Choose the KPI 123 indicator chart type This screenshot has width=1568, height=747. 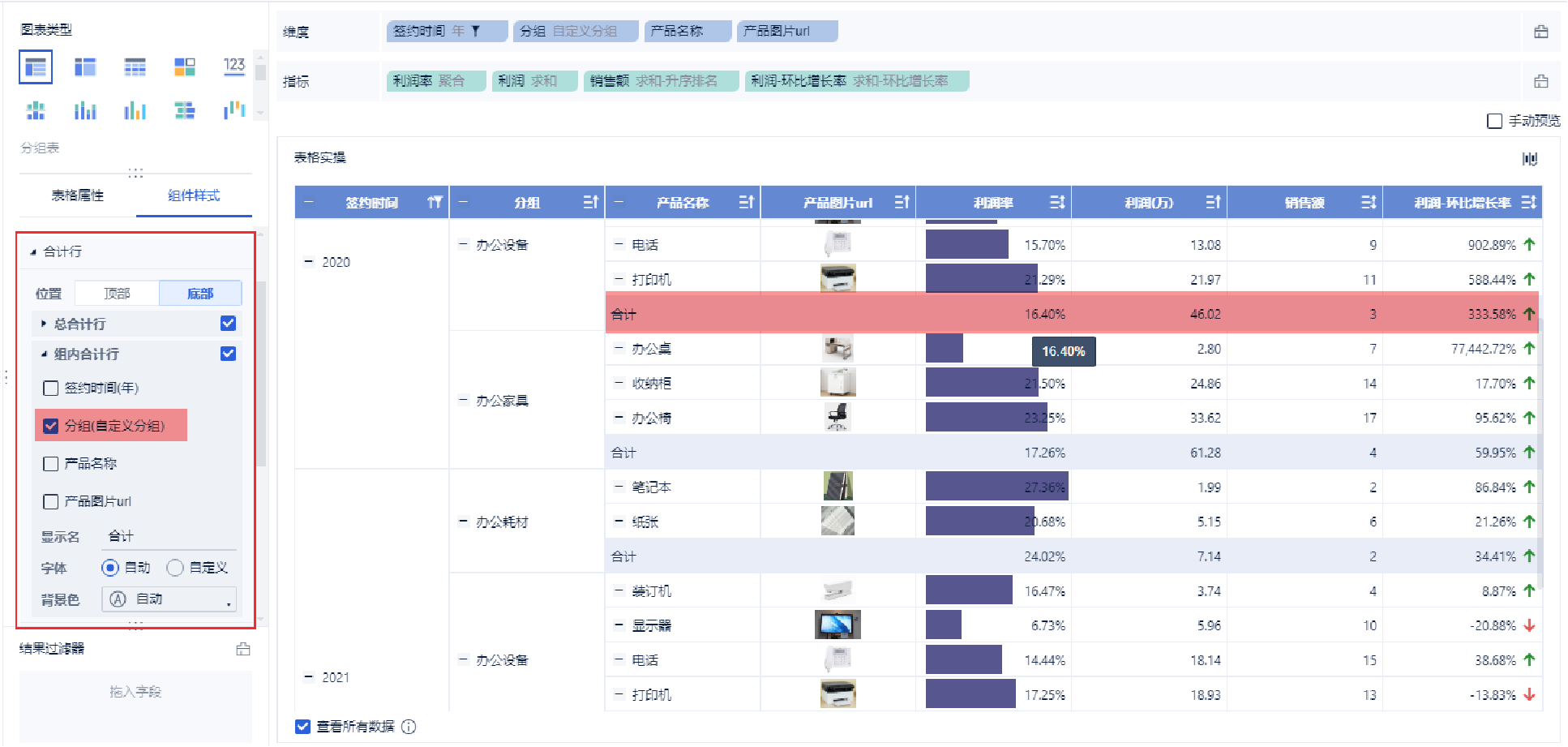pyautogui.click(x=234, y=67)
